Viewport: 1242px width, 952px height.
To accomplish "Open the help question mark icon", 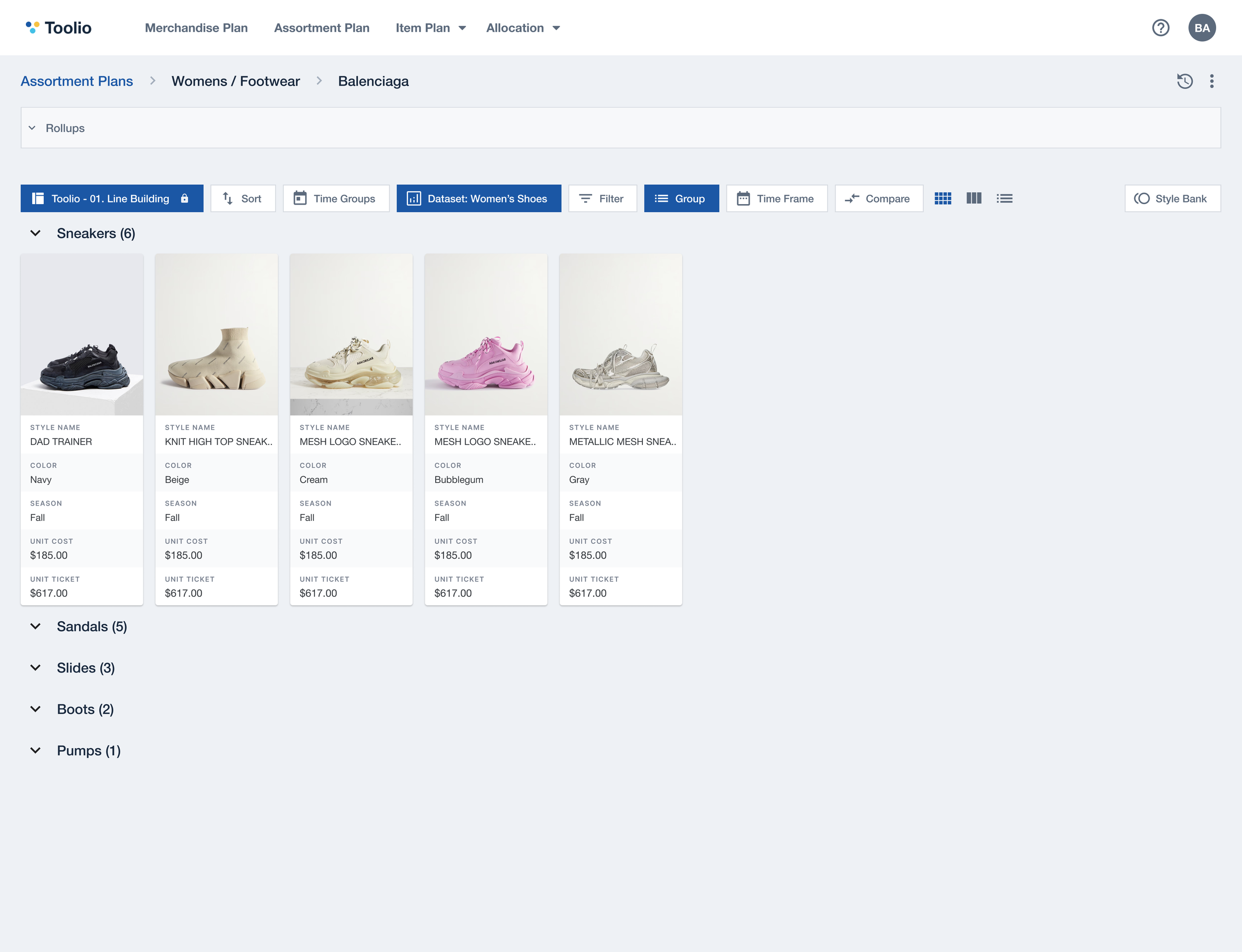I will [x=1161, y=28].
